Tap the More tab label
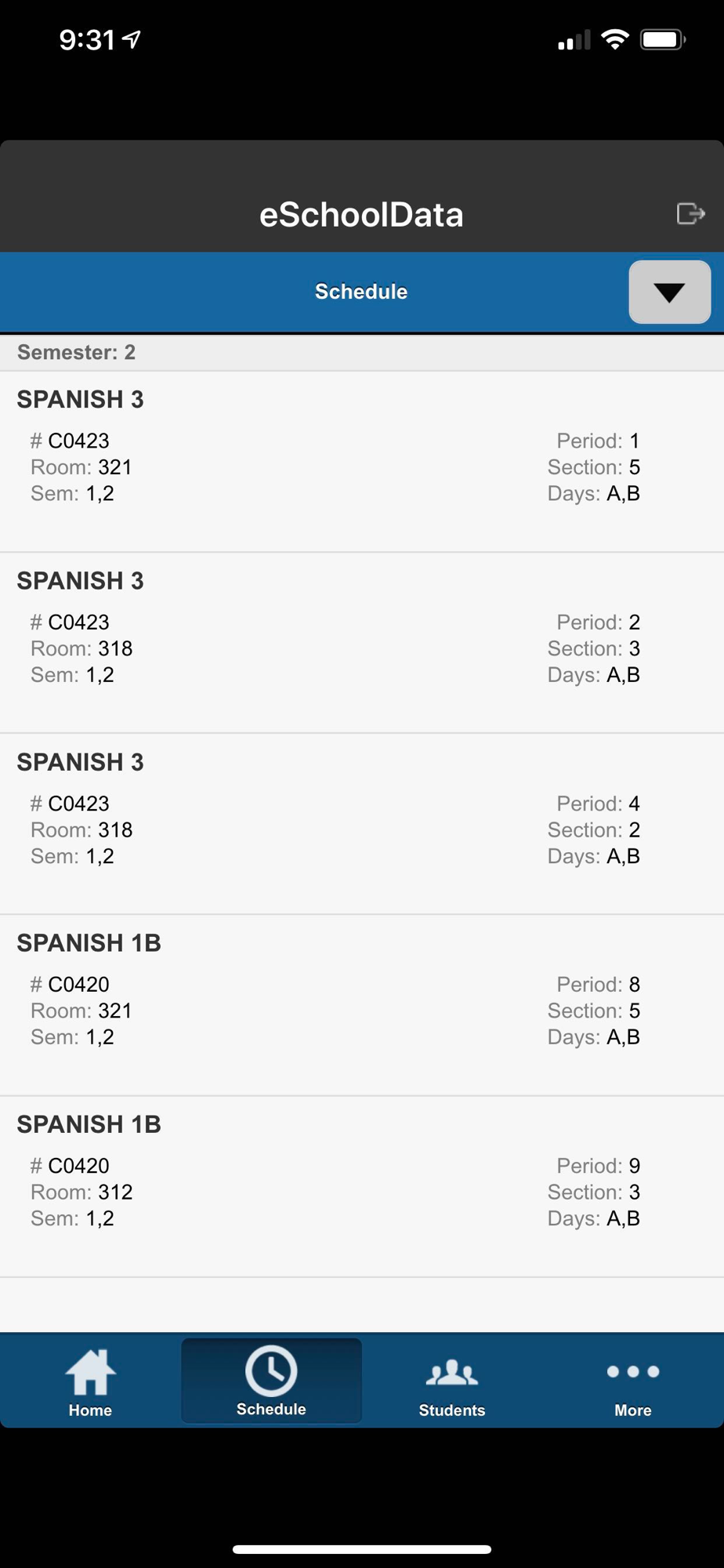This screenshot has height=1568, width=724. pyautogui.click(x=633, y=1410)
